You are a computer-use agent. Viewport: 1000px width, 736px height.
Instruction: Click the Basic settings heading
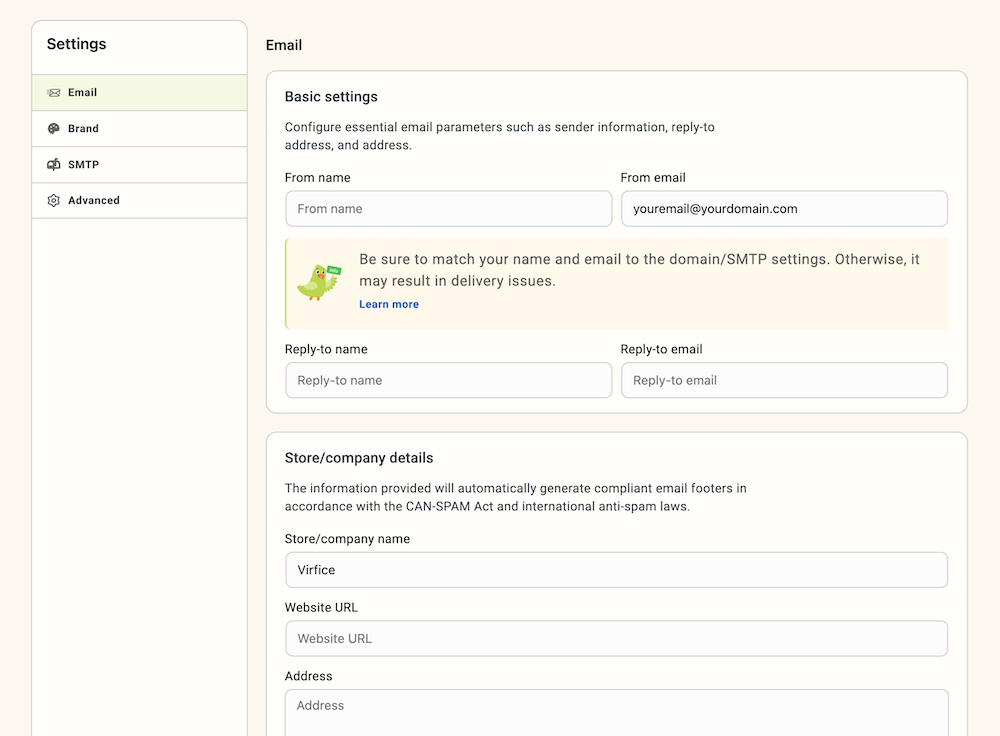point(331,96)
